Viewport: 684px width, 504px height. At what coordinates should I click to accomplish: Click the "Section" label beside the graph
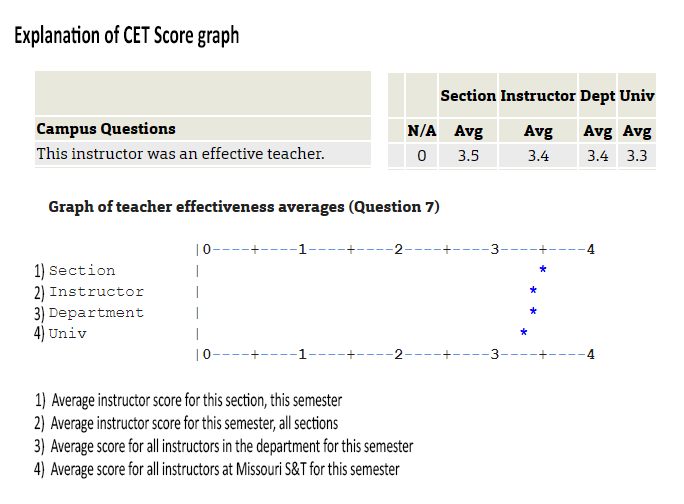[x=82, y=271]
